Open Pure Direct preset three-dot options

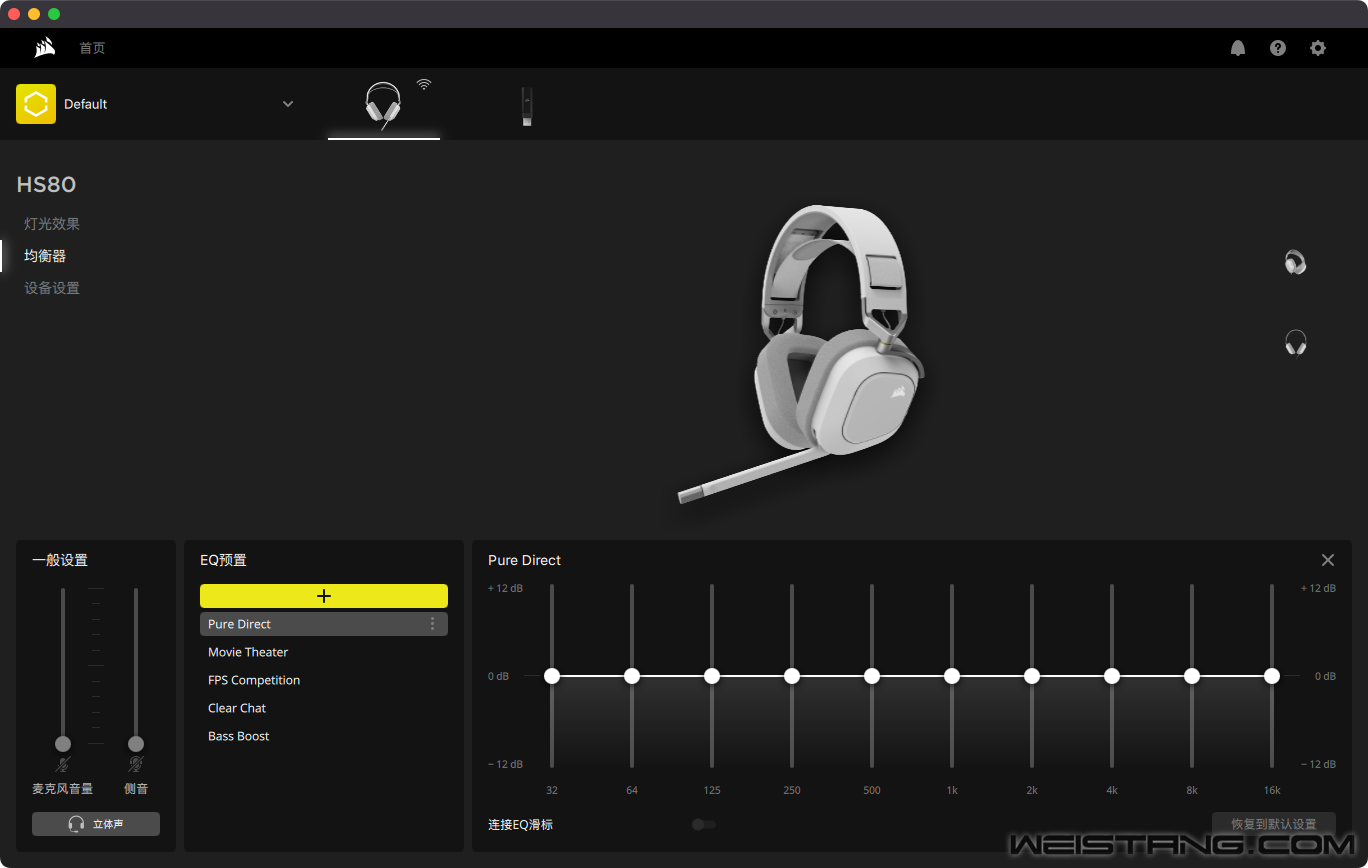click(x=432, y=624)
